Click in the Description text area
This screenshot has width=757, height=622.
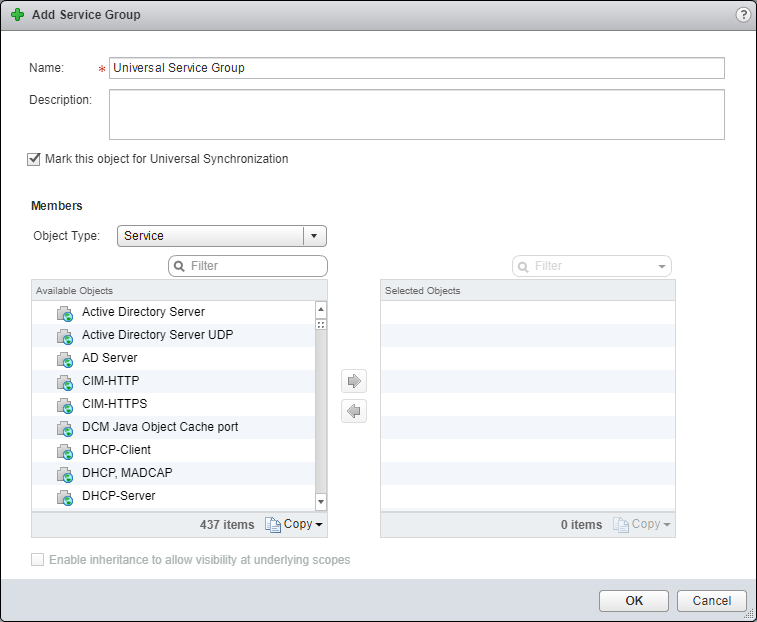tap(416, 115)
